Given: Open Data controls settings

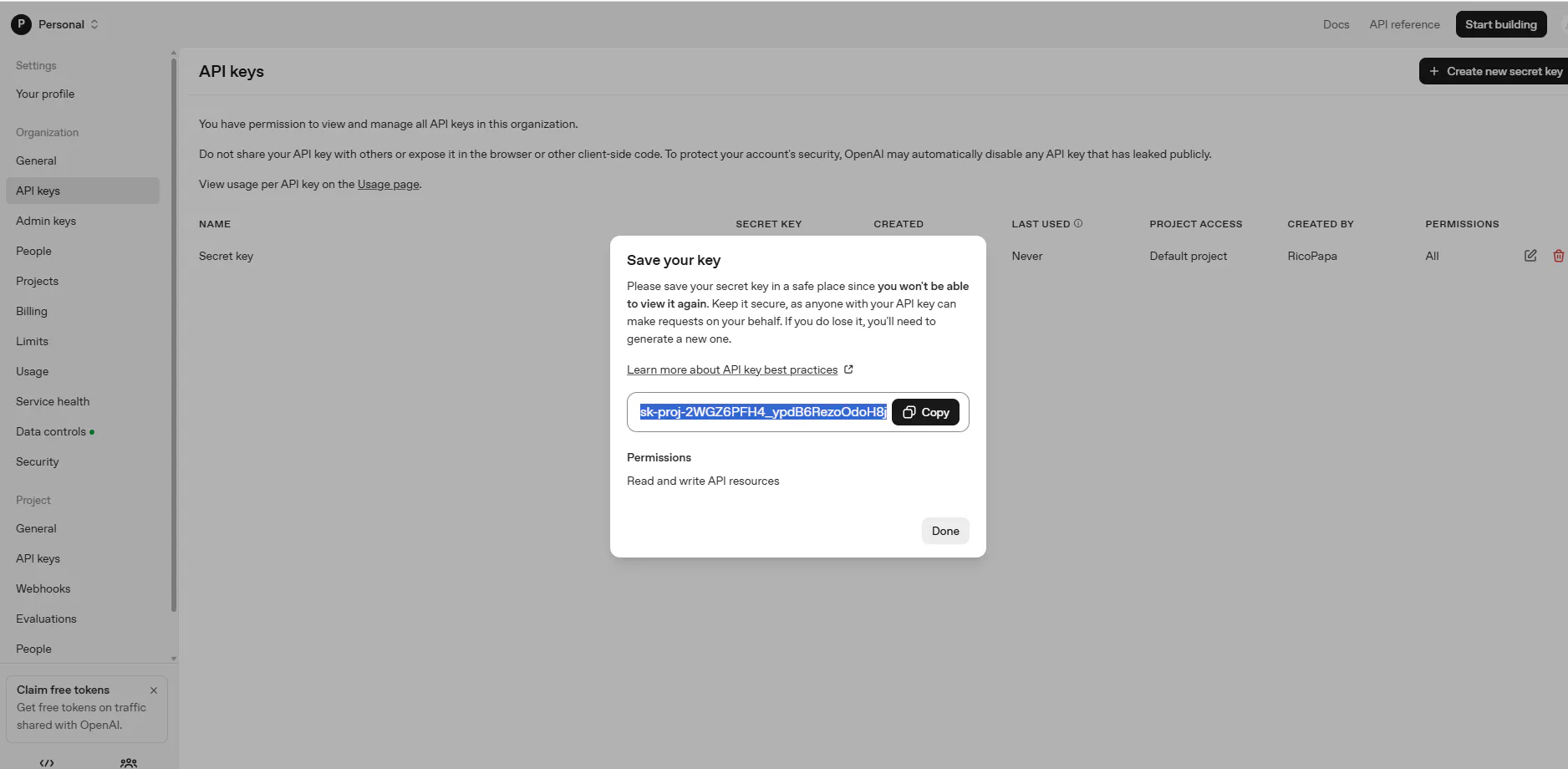Looking at the screenshot, I should click(x=51, y=431).
